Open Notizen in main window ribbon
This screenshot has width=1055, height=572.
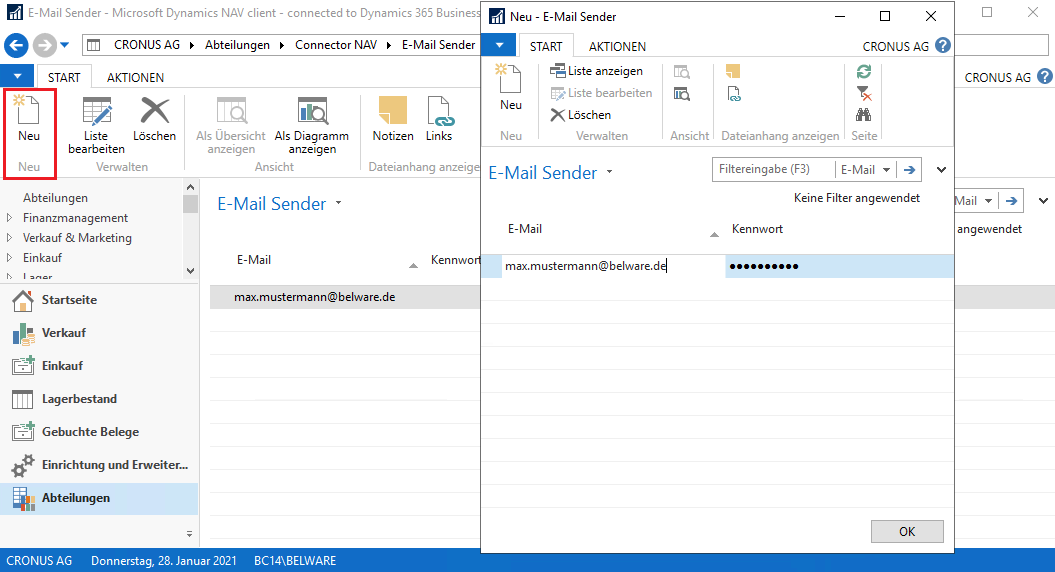click(393, 119)
